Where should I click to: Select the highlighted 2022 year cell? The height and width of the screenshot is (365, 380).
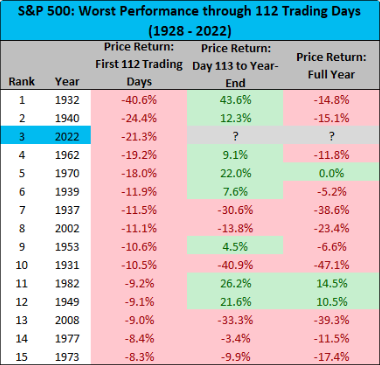tap(67, 137)
